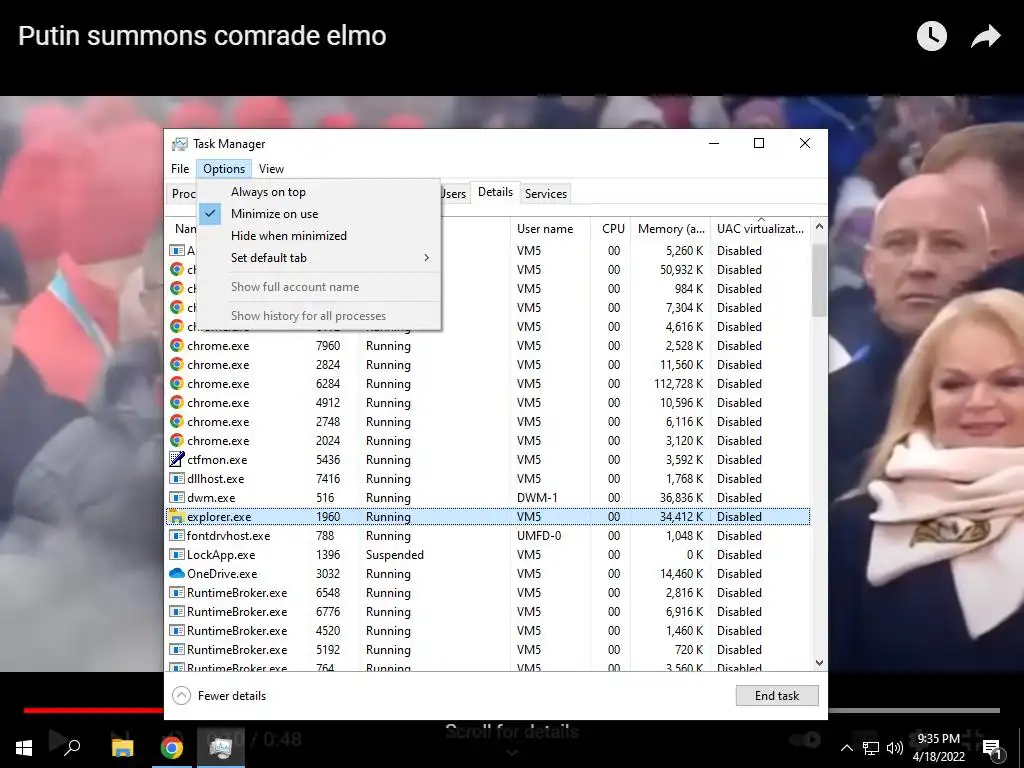Screen dimensions: 1024x768
Task: Click the Task Manager title bar icon
Action: click(180, 144)
